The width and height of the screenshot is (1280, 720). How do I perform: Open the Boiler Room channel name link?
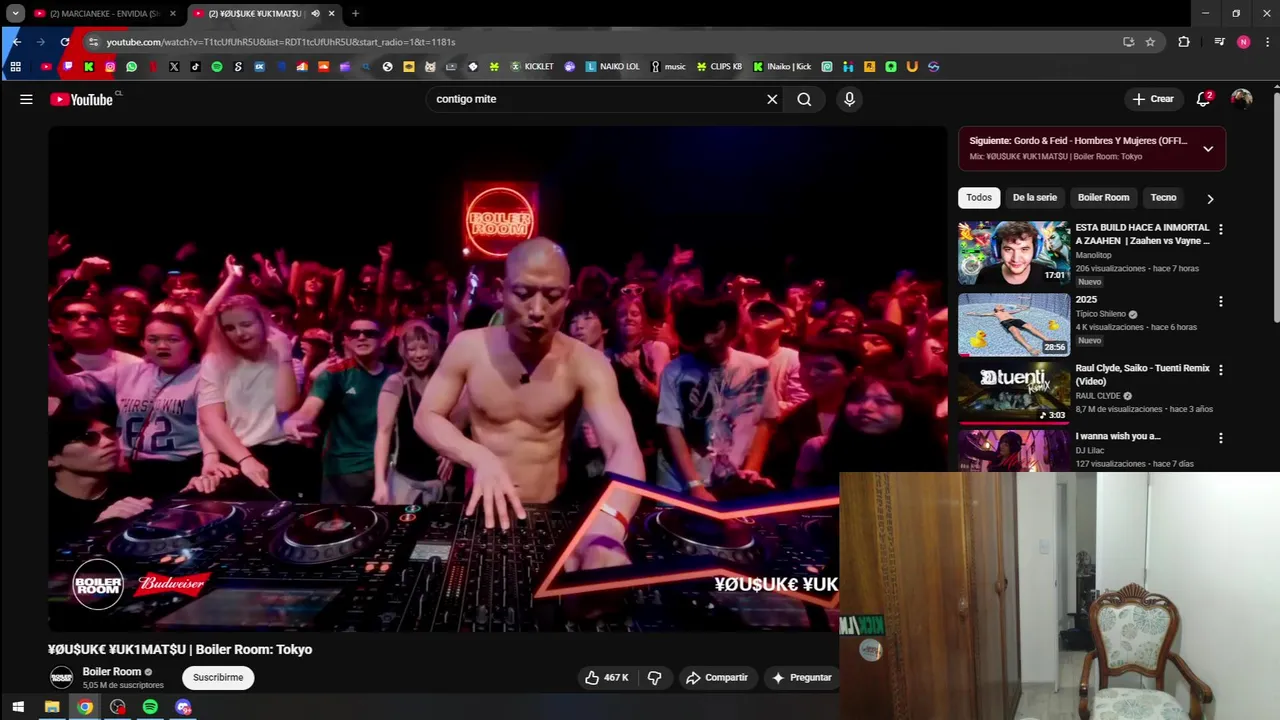coord(111,672)
